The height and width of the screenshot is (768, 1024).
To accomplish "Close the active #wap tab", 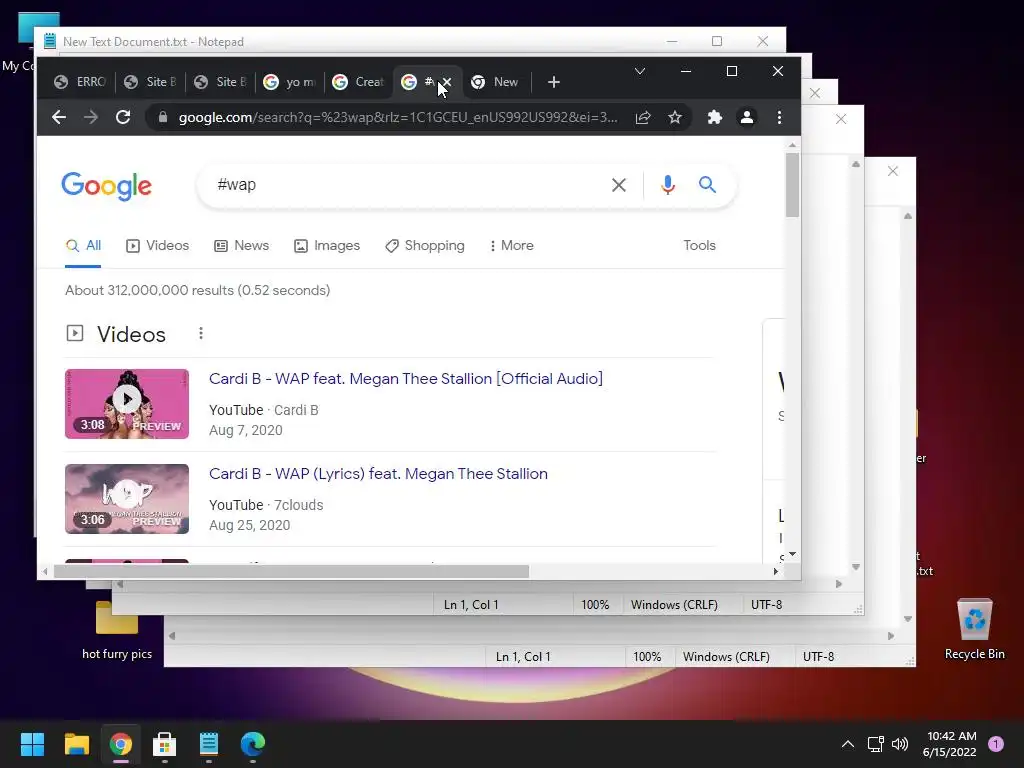I will pos(447,82).
